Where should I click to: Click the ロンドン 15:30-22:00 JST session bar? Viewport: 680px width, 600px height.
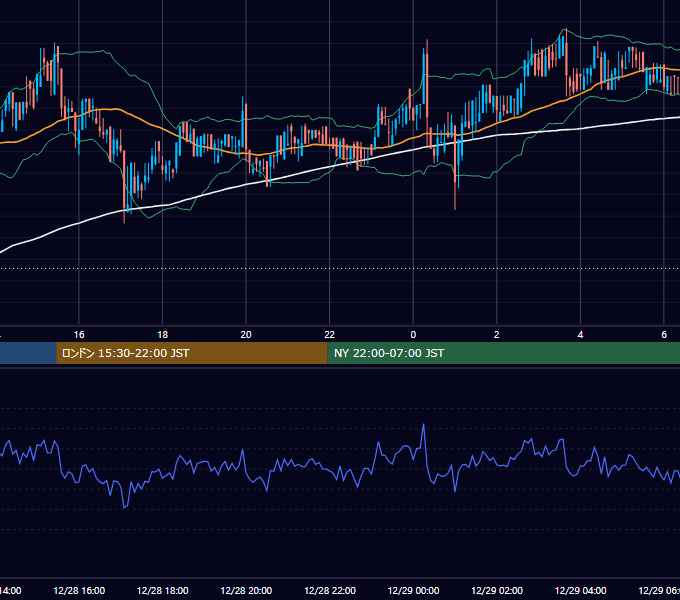[x=192, y=353]
